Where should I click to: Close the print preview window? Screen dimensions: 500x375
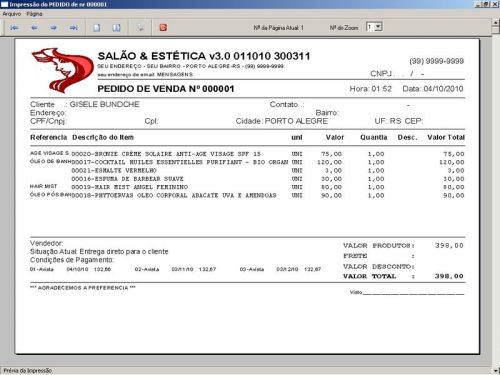(x=495, y=4)
